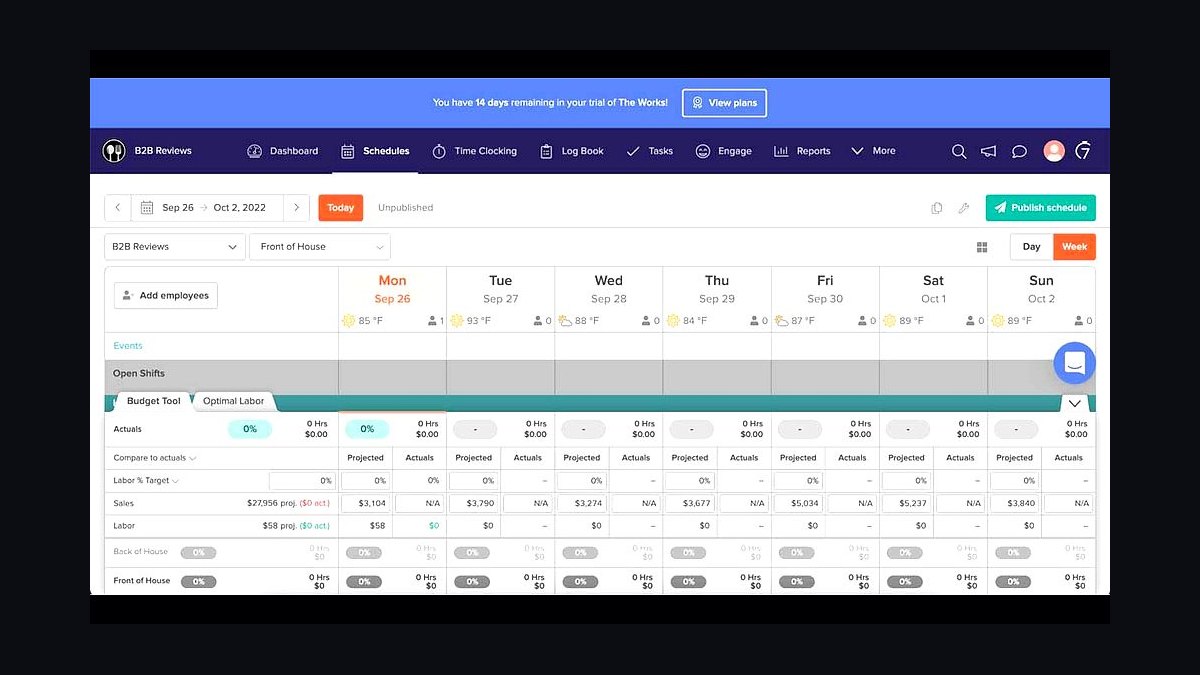
Task: Open the chat bubble icon in the navbar
Action: click(1019, 151)
